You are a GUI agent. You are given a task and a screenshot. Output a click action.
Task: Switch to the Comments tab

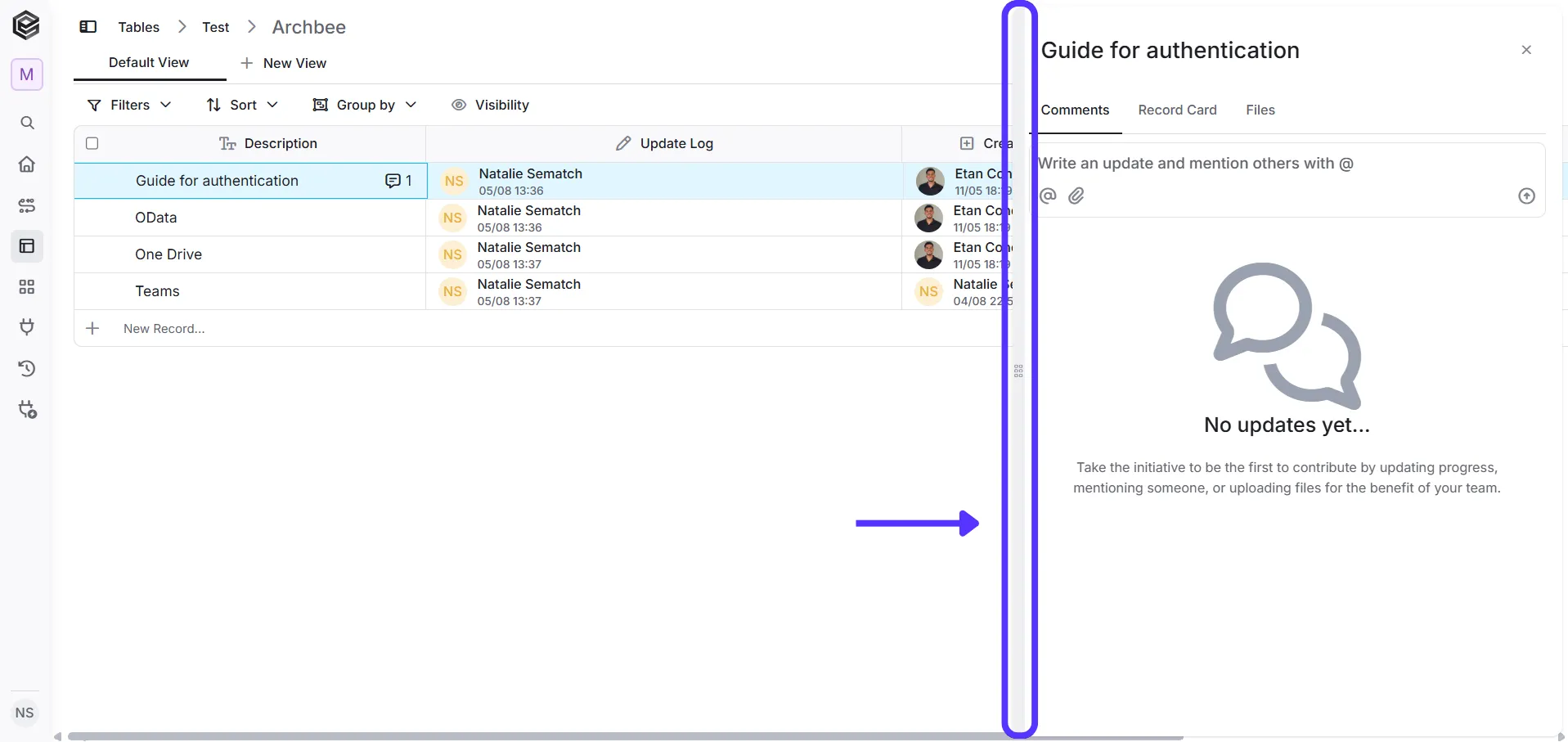1075,110
